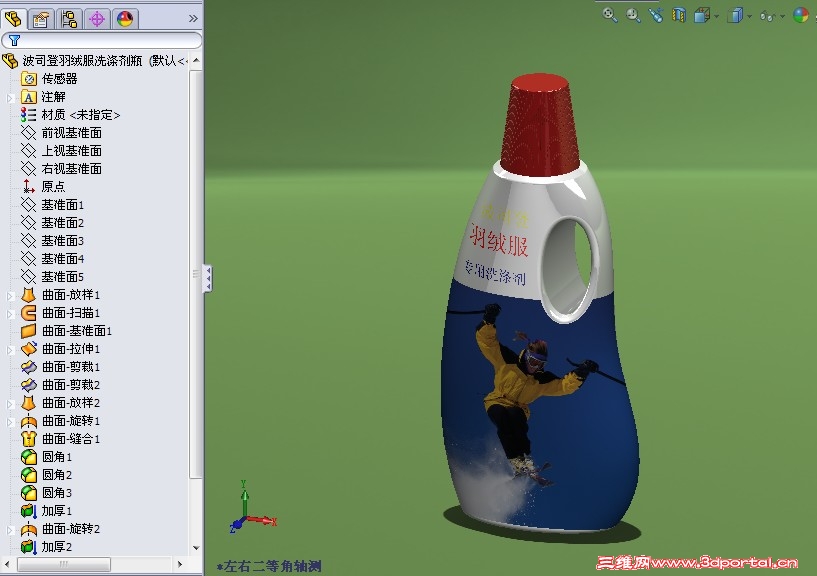Toggle the Section View tool
The image size is (817, 576).
[x=678, y=15]
